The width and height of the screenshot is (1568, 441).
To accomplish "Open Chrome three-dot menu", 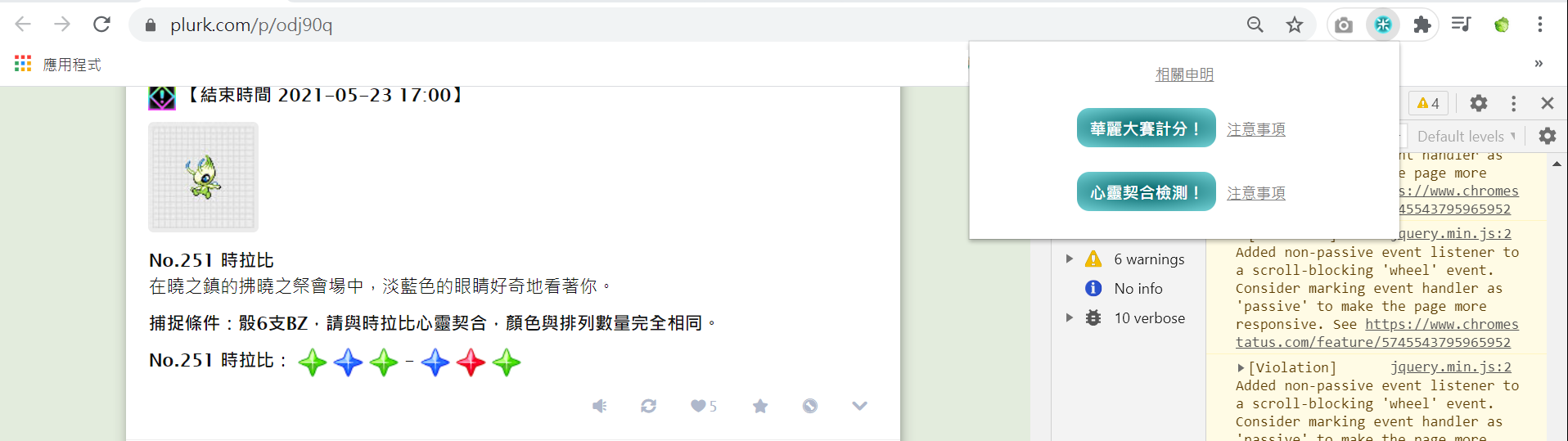I will pos(1540,25).
